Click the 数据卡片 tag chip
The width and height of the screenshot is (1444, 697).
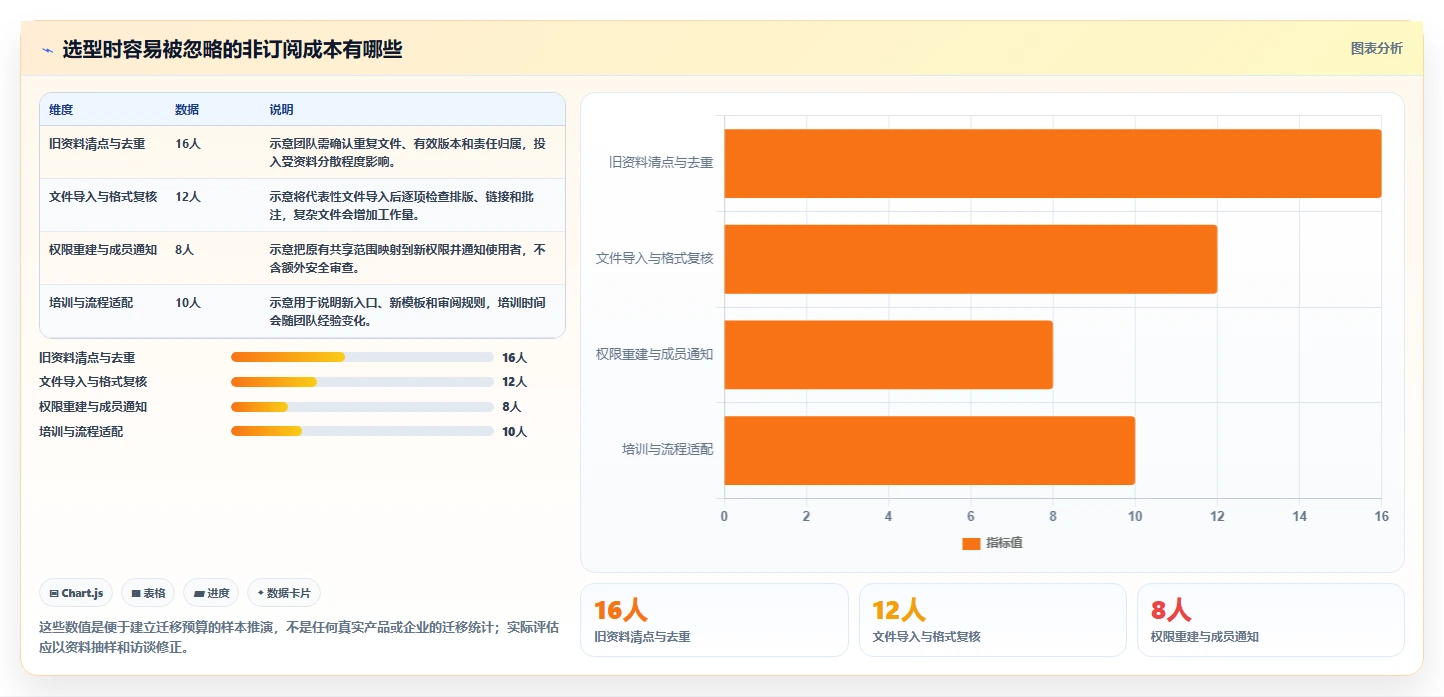tap(284, 593)
